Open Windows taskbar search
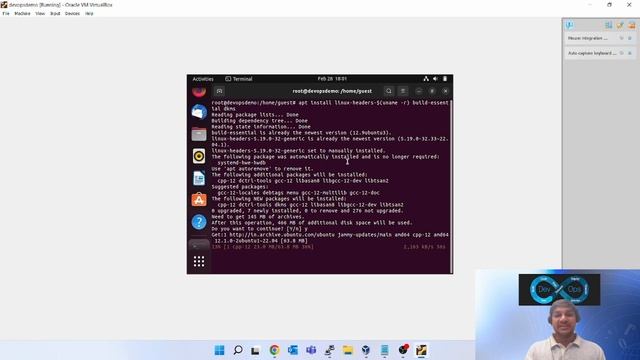Image resolution: width=640 pixels, height=360 pixels. click(238, 350)
